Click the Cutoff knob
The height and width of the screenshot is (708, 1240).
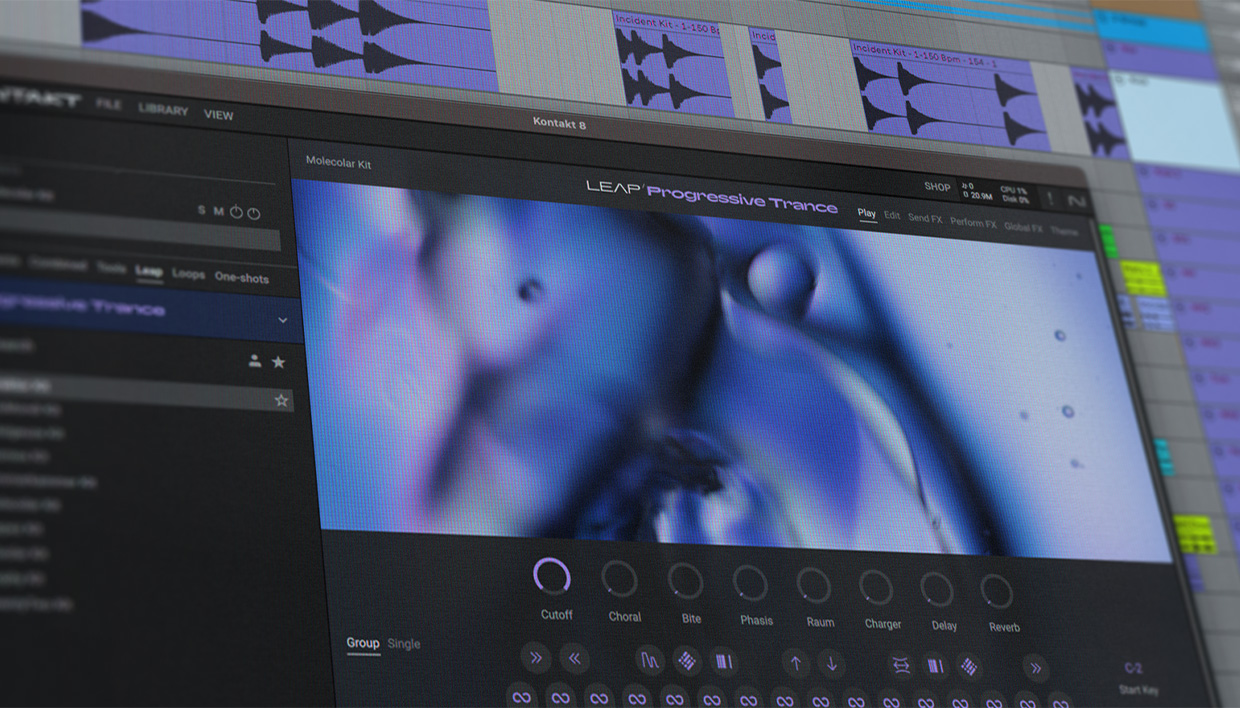coord(552,577)
